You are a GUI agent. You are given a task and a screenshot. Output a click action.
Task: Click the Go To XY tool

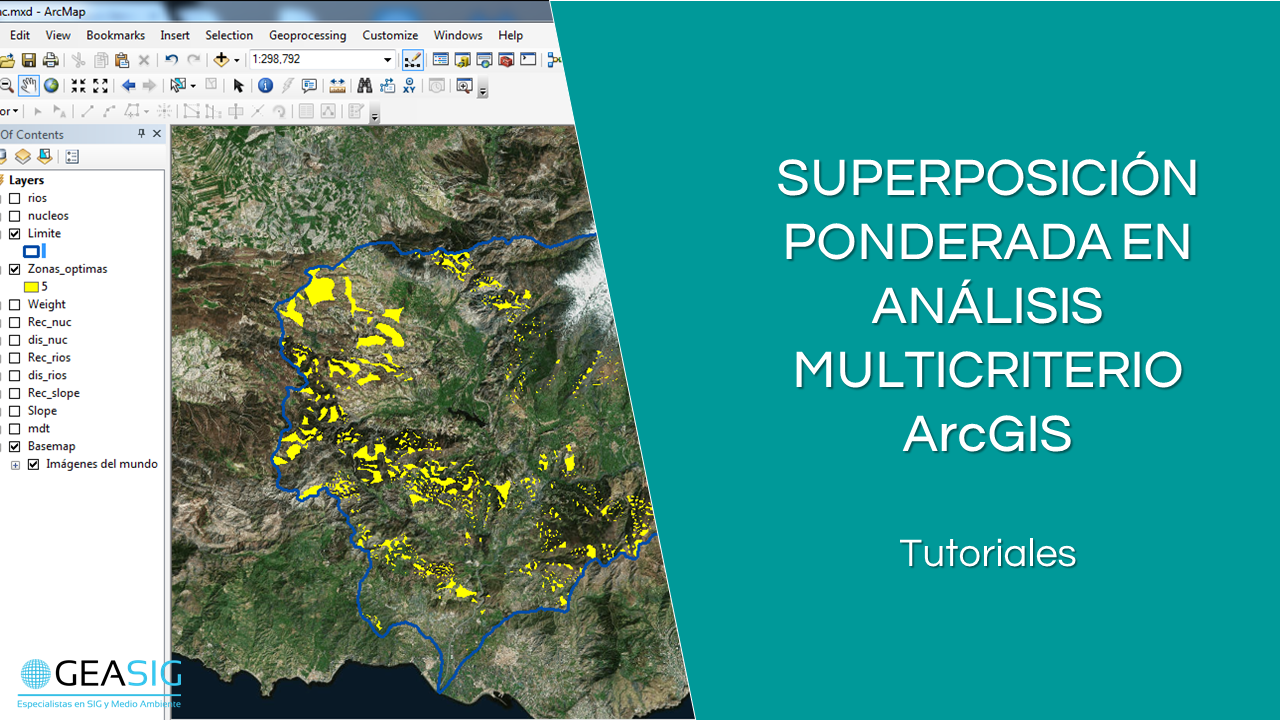[x=409, y=86]
